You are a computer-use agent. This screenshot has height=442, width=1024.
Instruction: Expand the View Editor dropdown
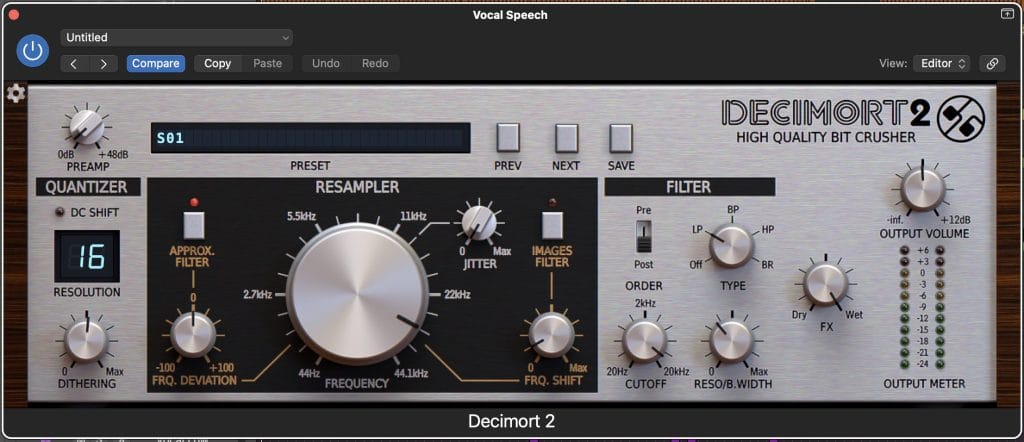point(941,63)
